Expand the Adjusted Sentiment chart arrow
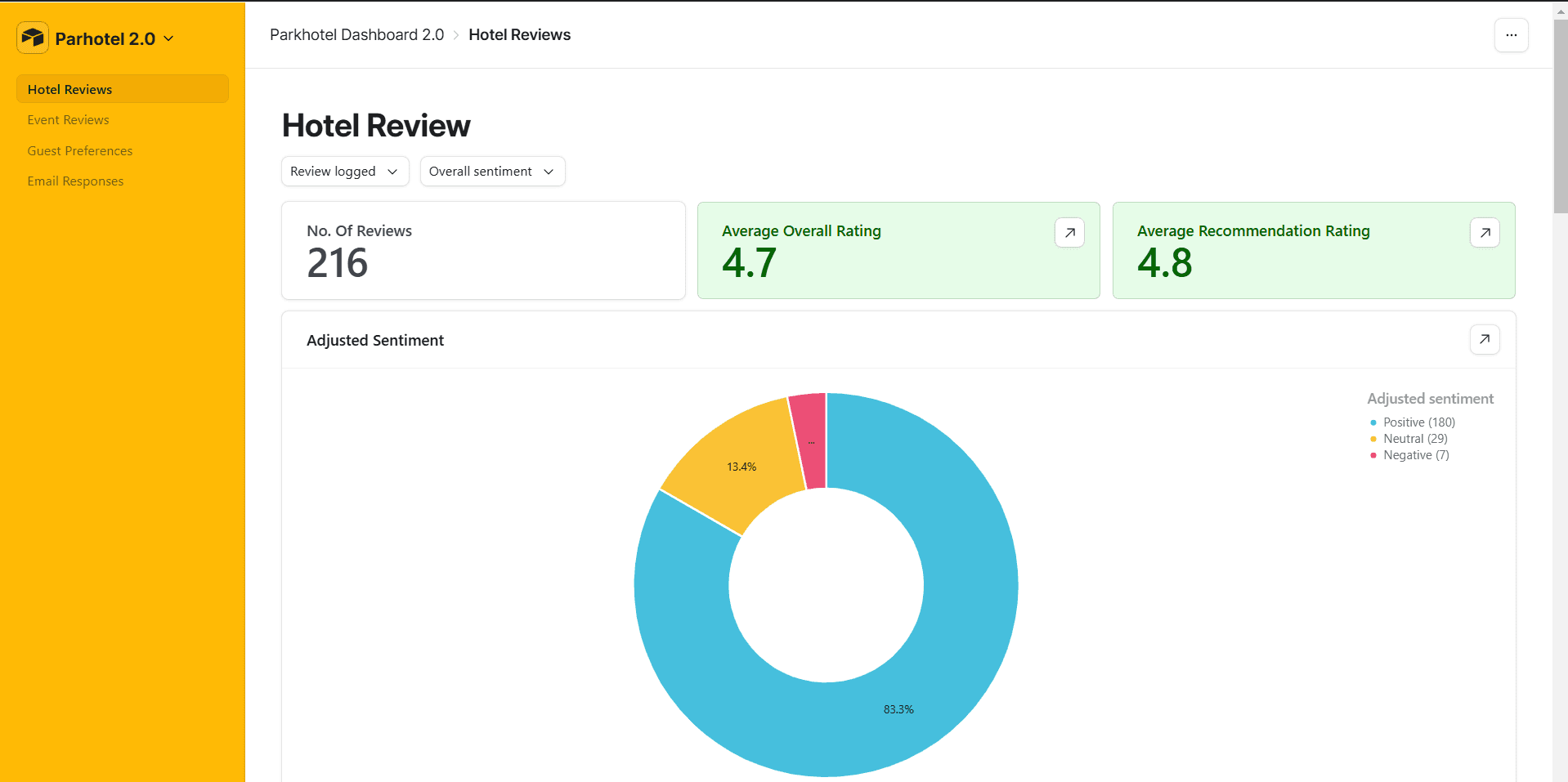 (1485, 339)
